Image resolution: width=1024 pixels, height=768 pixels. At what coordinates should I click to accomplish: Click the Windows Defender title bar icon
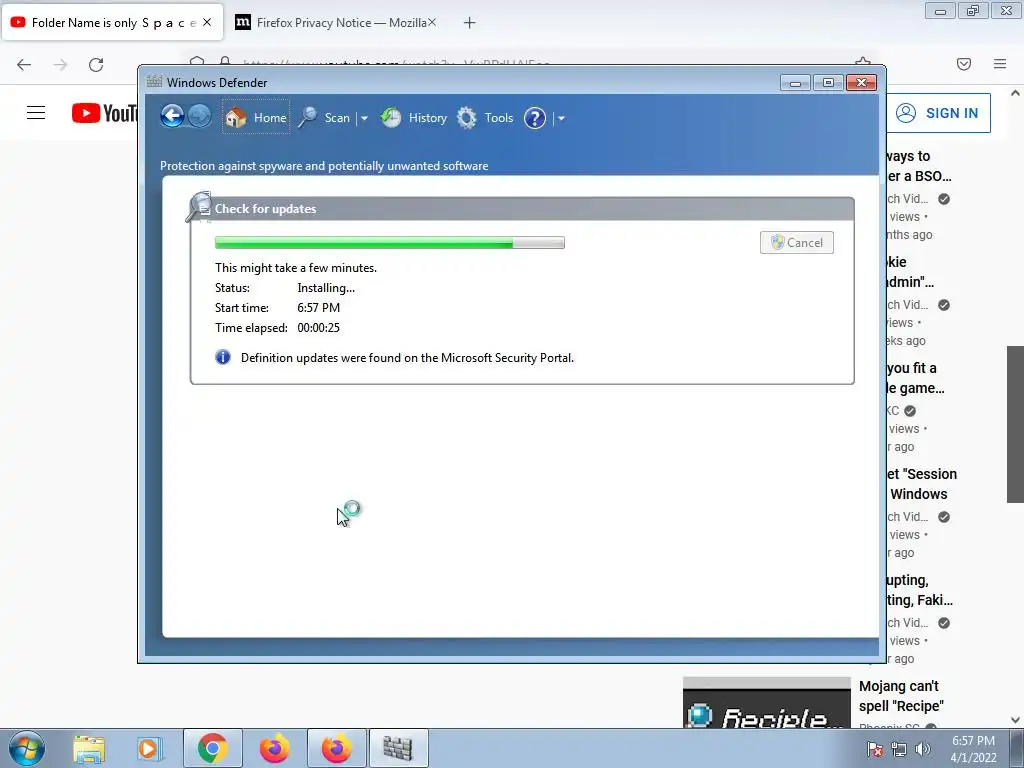(154, 82)
